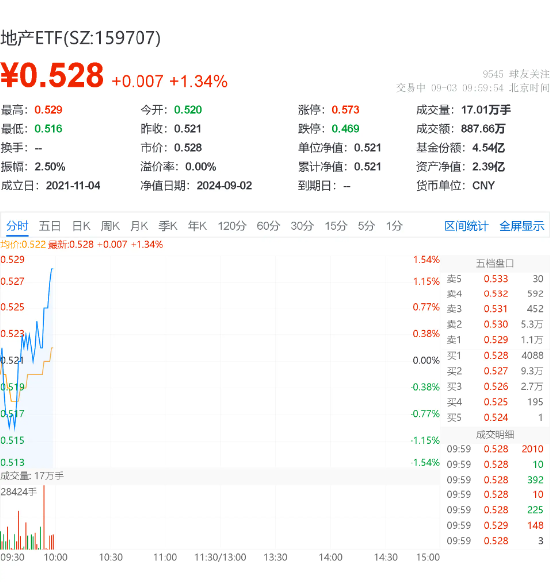Click the 溢价率 0.00% value
The height and width of the screenshot is (584, 550).
point(201,167)
